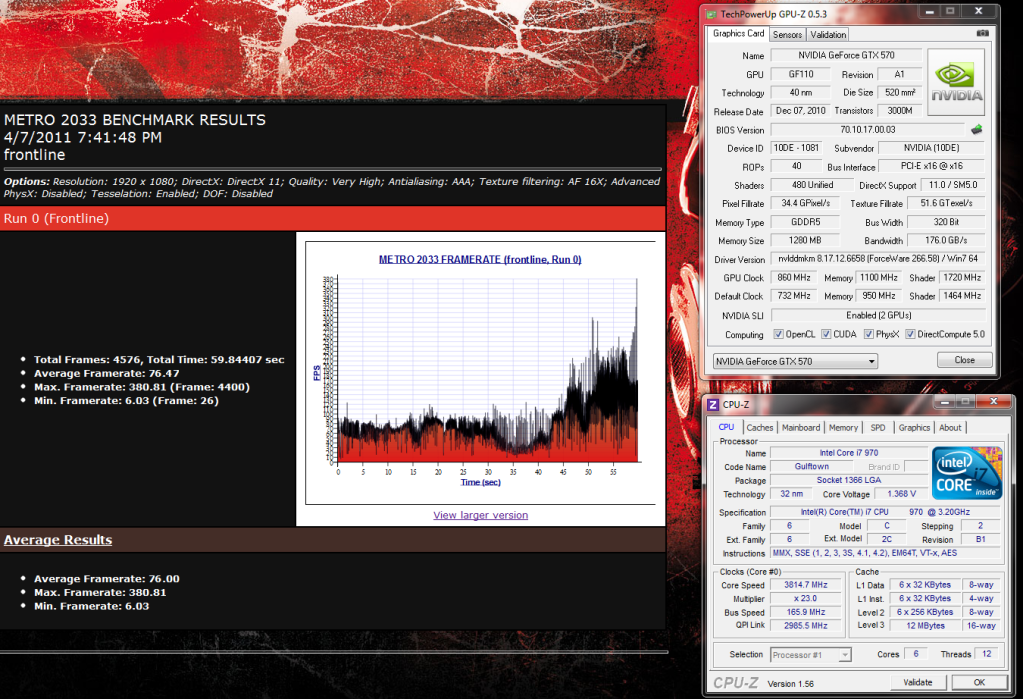The height and width of the screenshot is (699, 1023).
Task: Open the Processor #1 selection dropdown
Action: [x=810, y=655]
